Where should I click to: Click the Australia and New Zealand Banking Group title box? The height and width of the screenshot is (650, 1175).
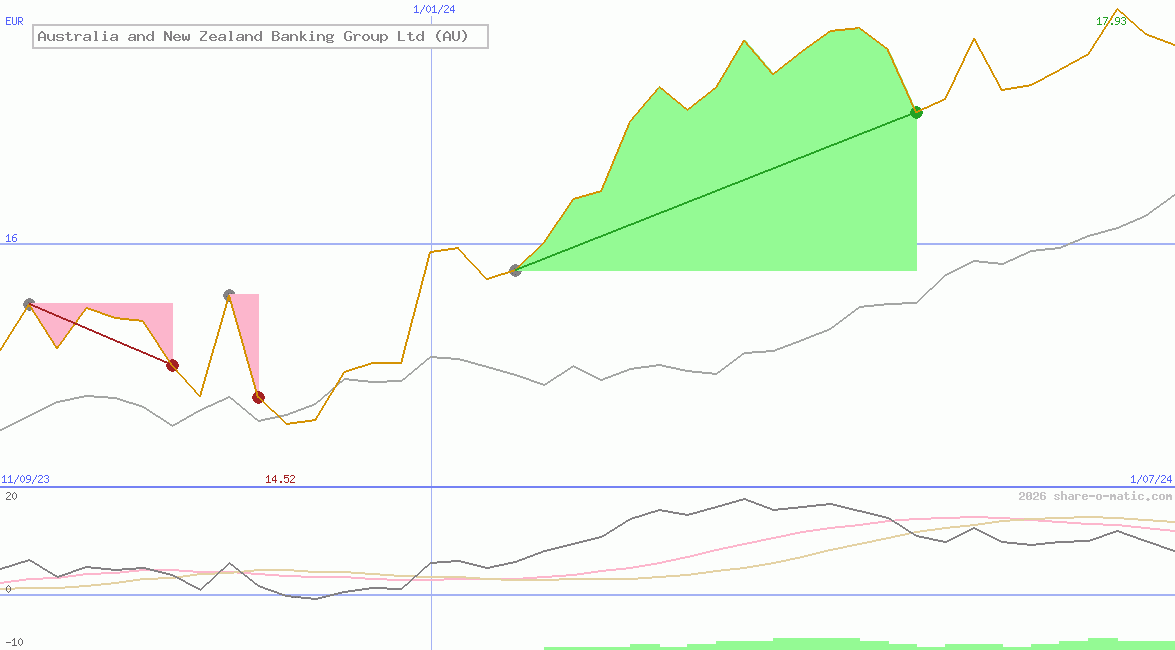coord(260,37)
